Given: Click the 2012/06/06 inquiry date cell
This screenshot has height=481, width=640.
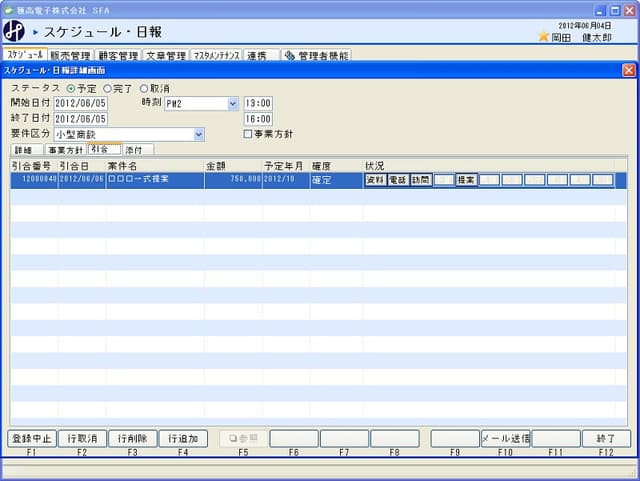Looking at the screenshot, I should pyautogui.click(x=82, y=180).
